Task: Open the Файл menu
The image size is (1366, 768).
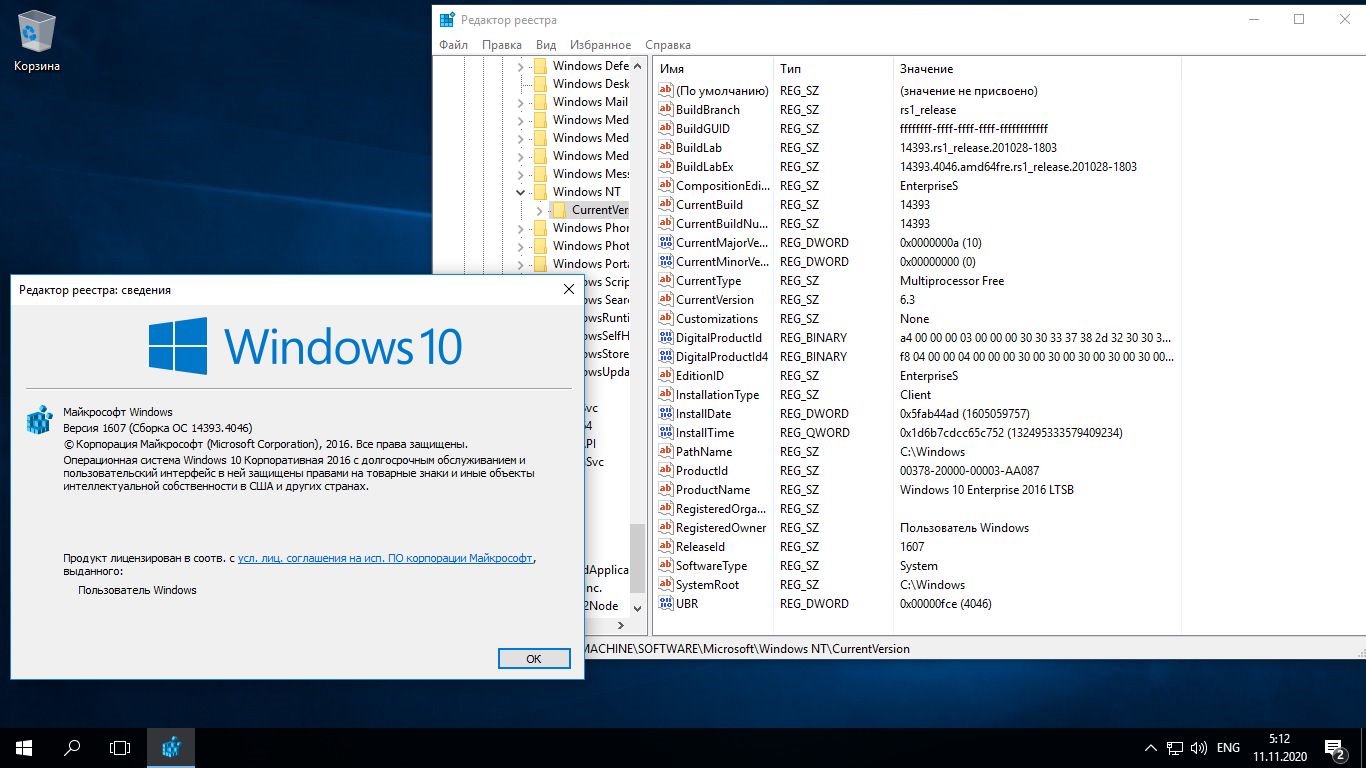Action: point(453,45)
